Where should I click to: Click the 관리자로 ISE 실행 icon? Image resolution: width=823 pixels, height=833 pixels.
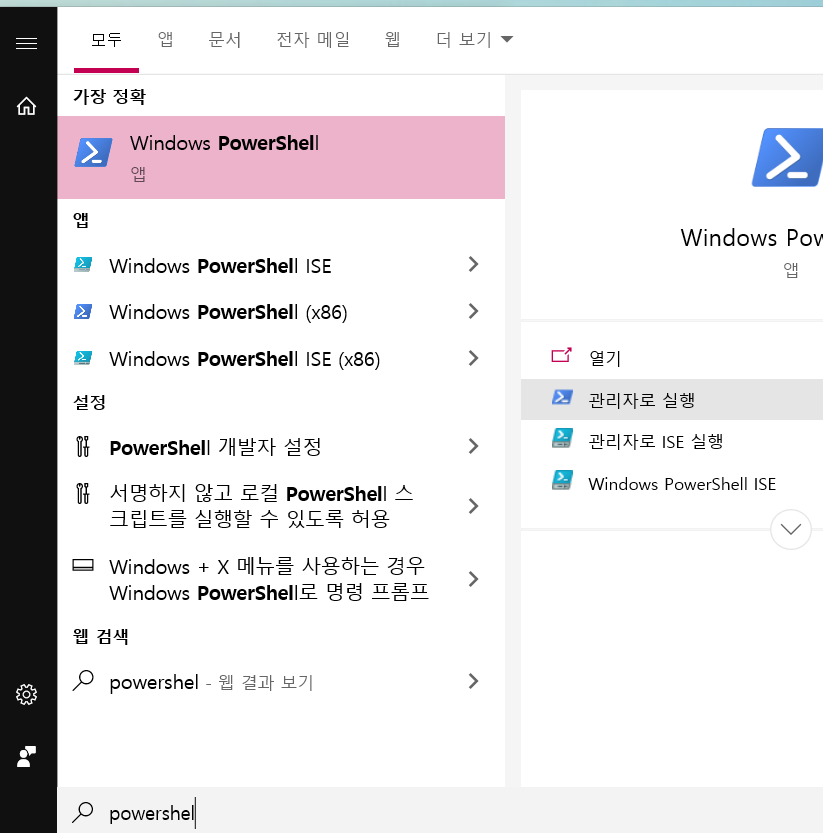(562, 438)
